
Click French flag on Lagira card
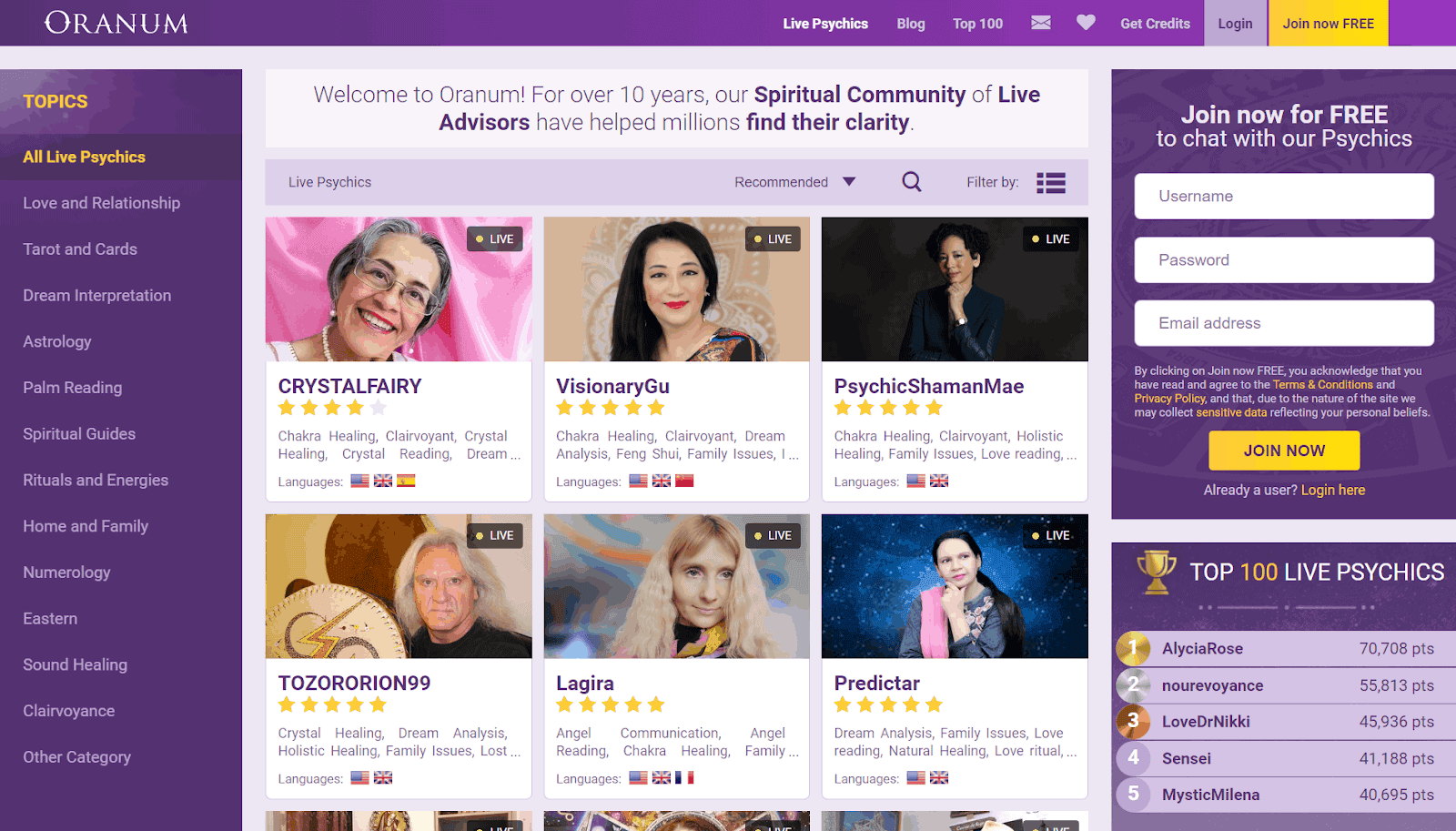tap(684, 777)
